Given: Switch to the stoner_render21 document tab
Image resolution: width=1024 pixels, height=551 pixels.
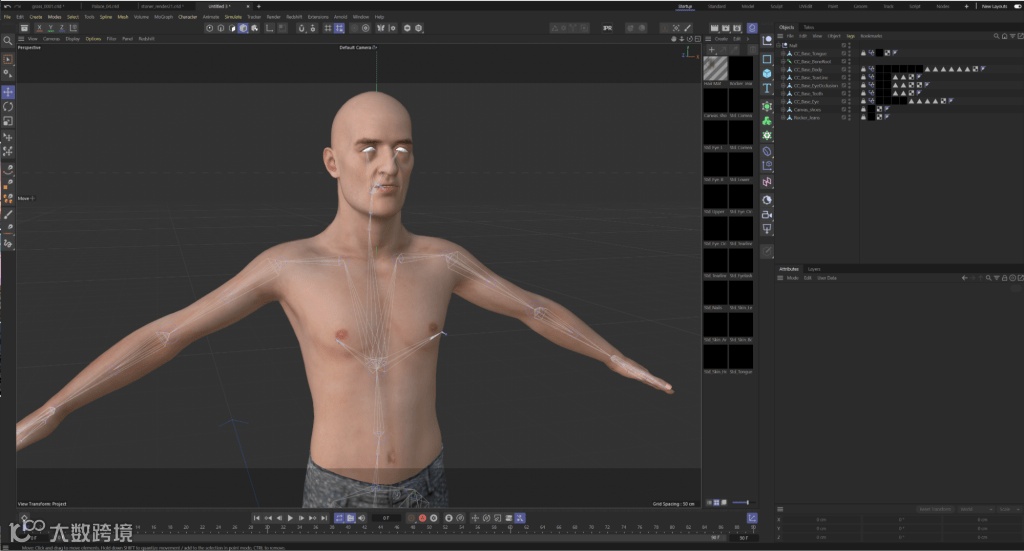Looking at the screenshot, I should pos(161,7).
